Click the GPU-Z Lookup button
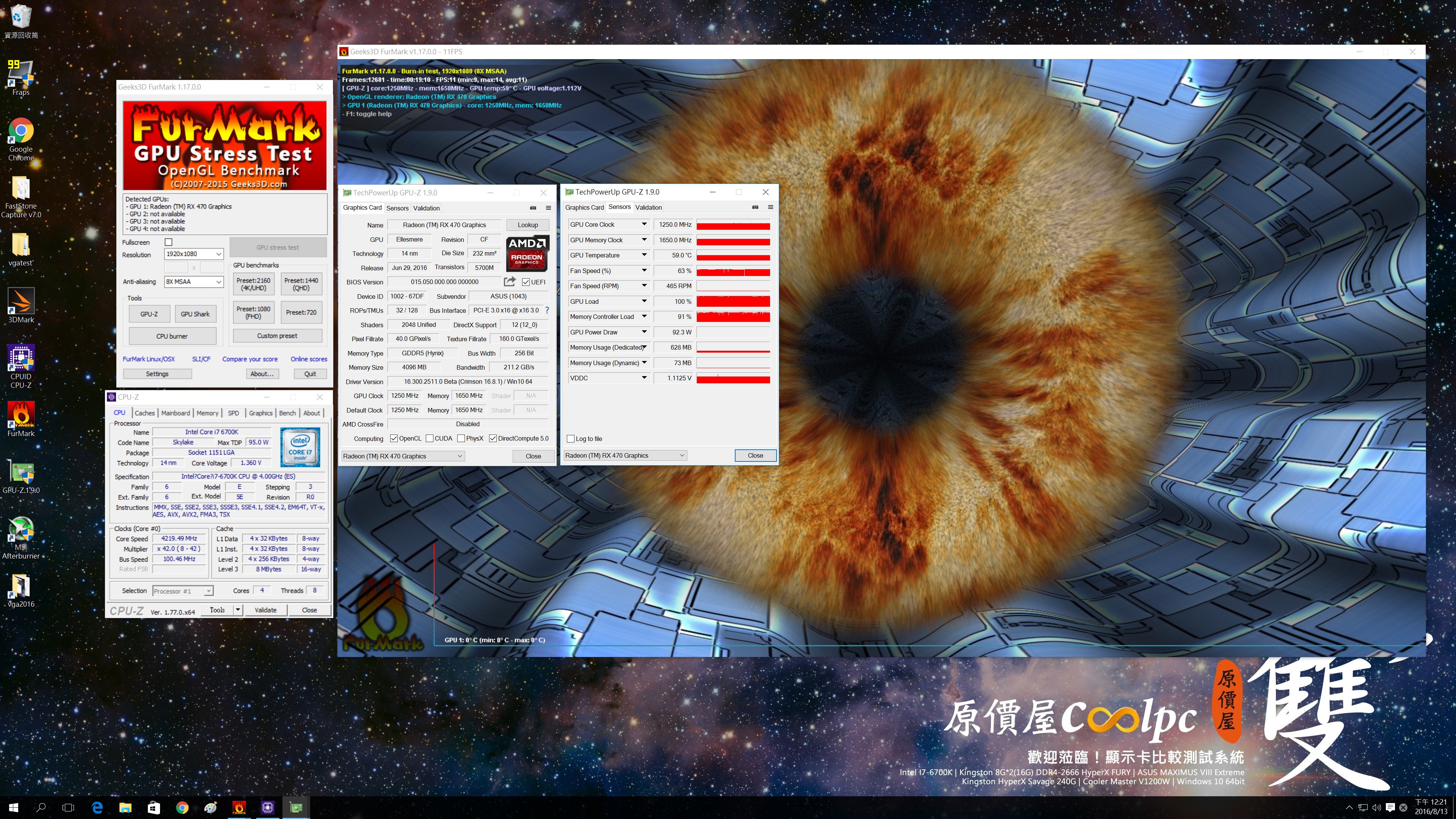 click(528, 225)
